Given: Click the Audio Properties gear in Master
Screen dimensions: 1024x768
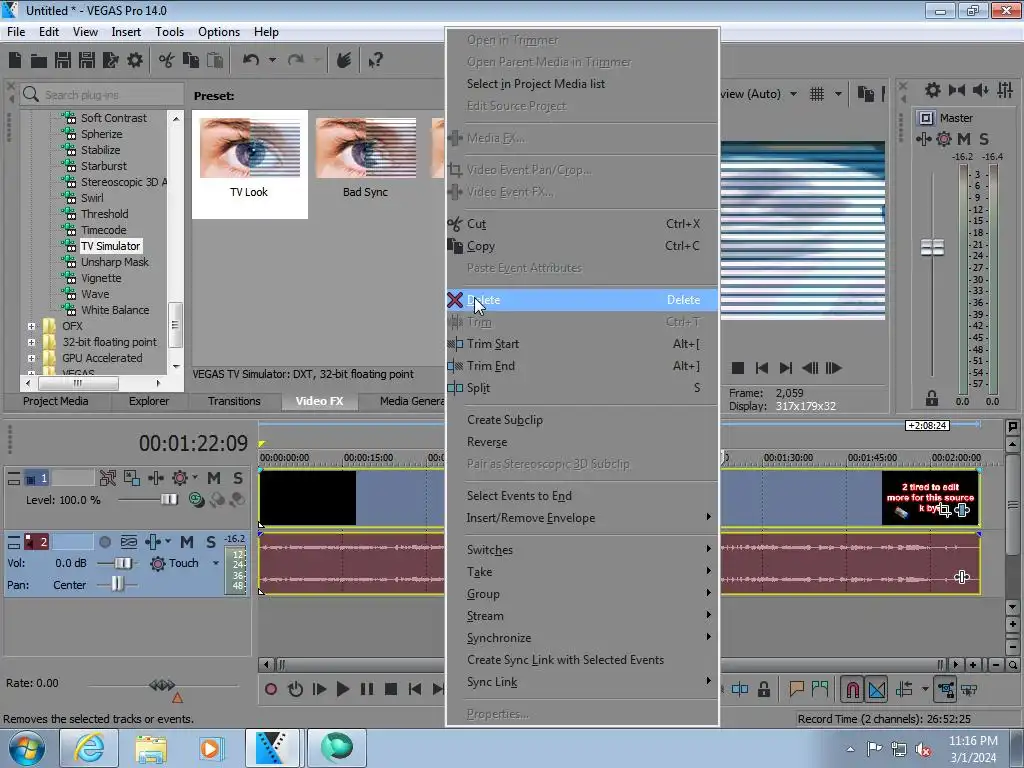Looking at the screenshot, I should [x=933, y=90].
